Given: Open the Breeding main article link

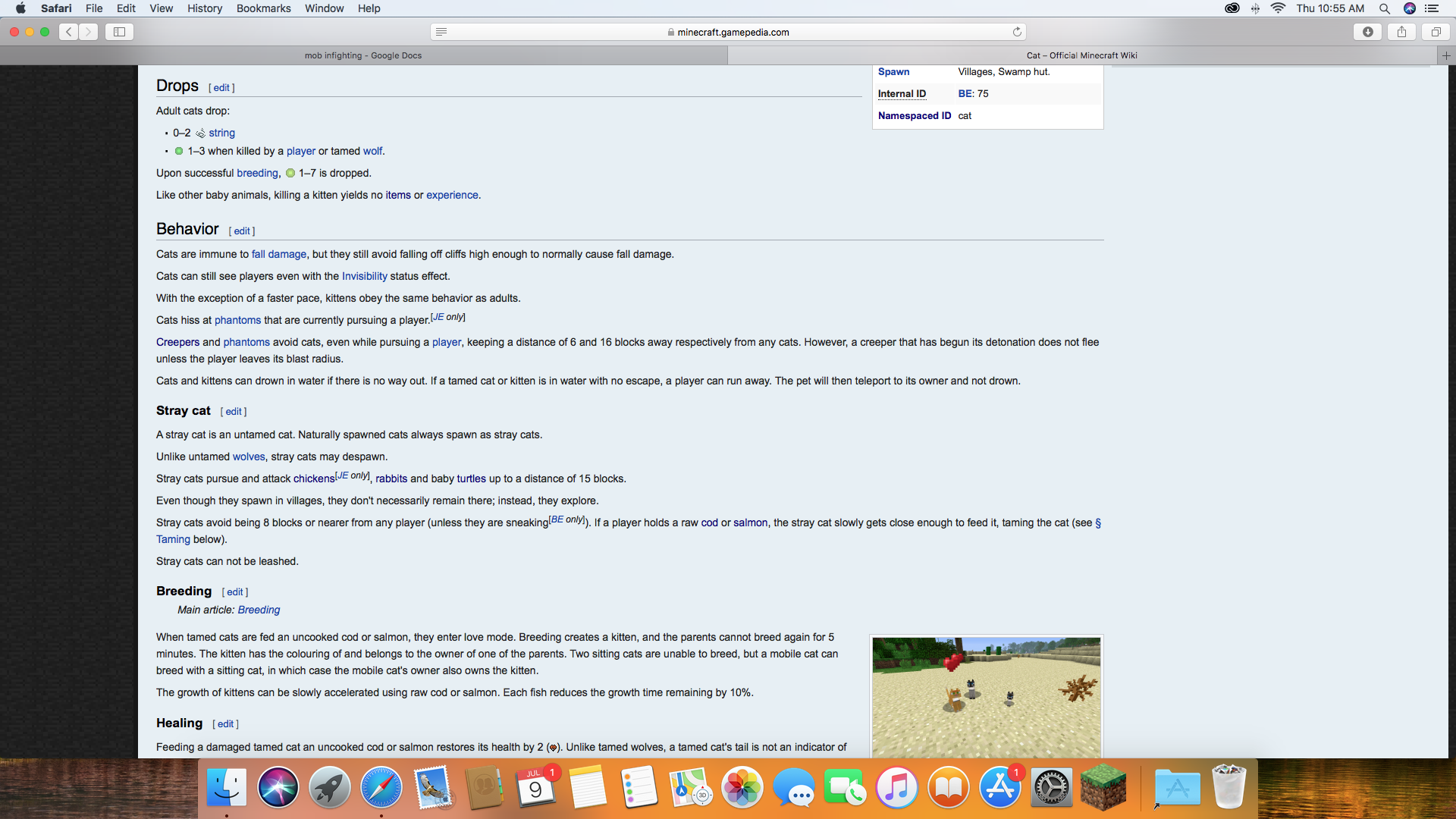Looking at the screenshot, I should (259, 610).
